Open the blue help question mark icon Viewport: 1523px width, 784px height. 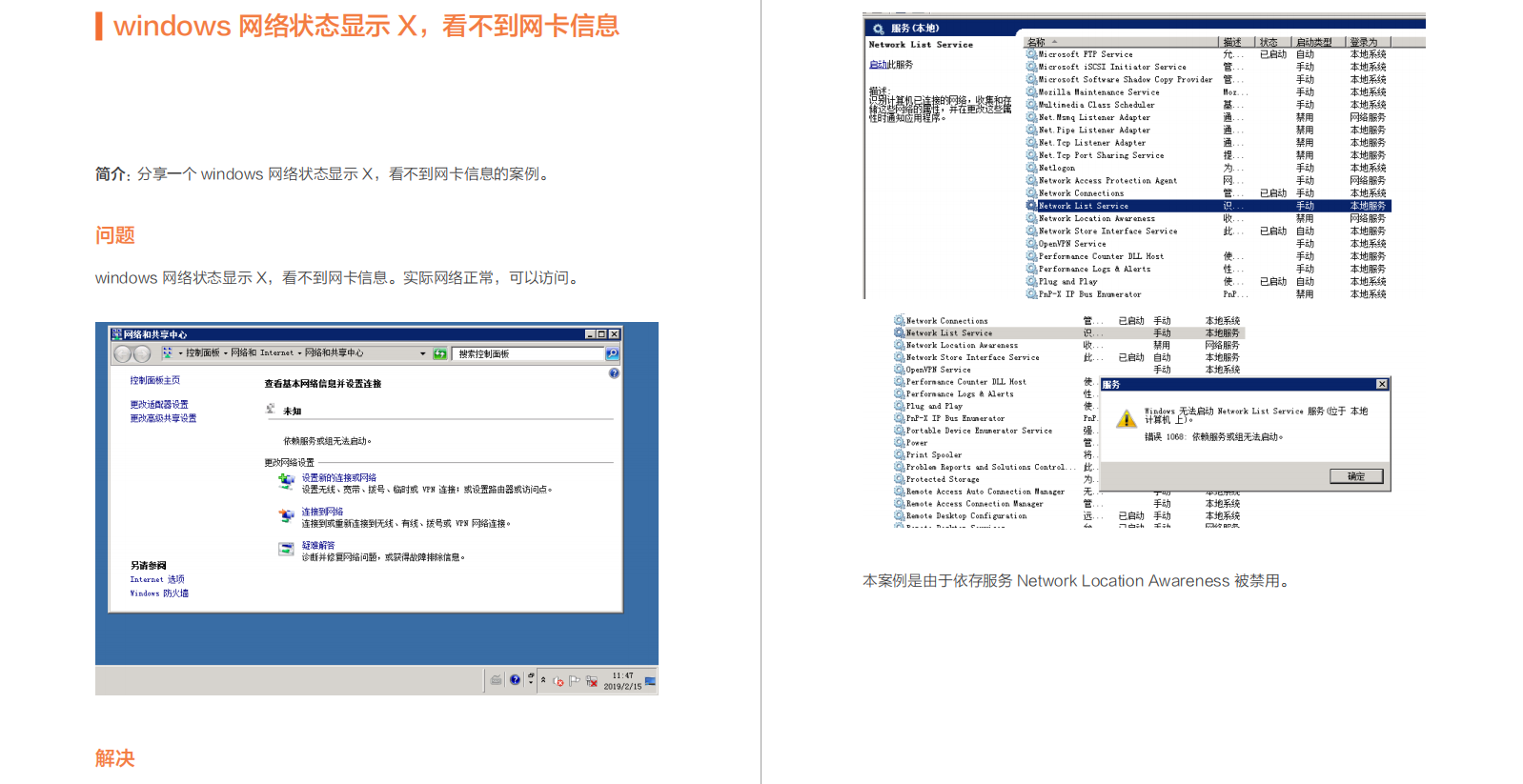coord(614,373)
